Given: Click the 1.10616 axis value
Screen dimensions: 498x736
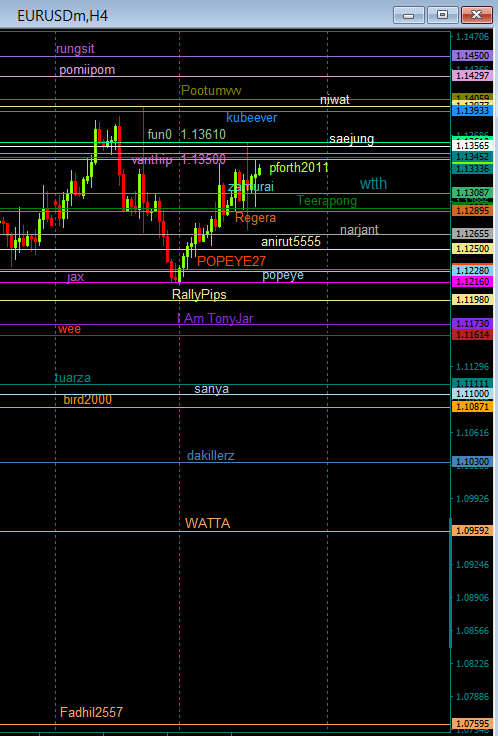Looking at the screenshot, I should click(473, 433).
